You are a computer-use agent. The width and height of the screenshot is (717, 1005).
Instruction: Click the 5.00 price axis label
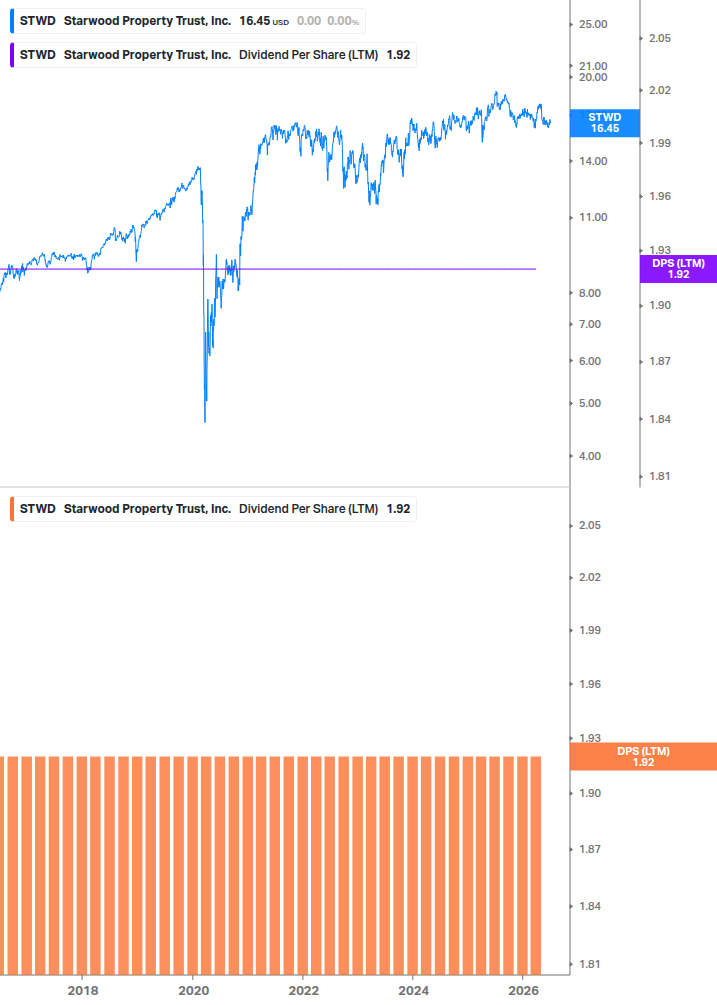tap(590, 404)
